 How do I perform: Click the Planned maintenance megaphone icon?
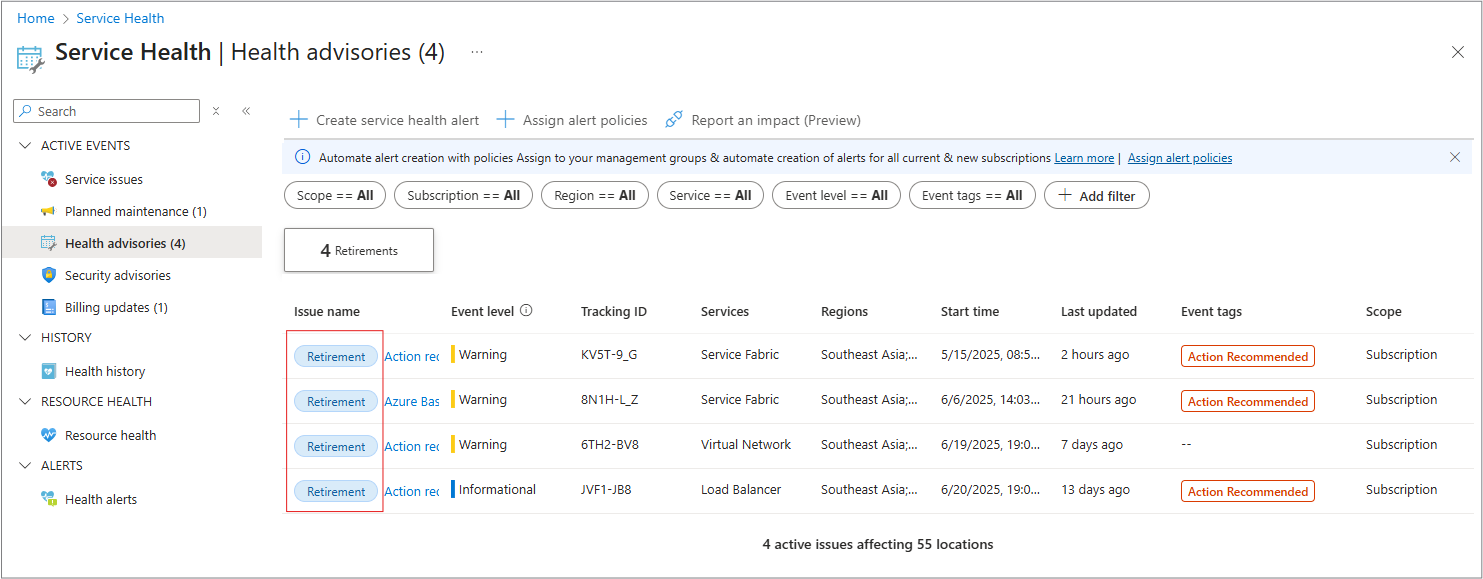[x=48, y=212]
